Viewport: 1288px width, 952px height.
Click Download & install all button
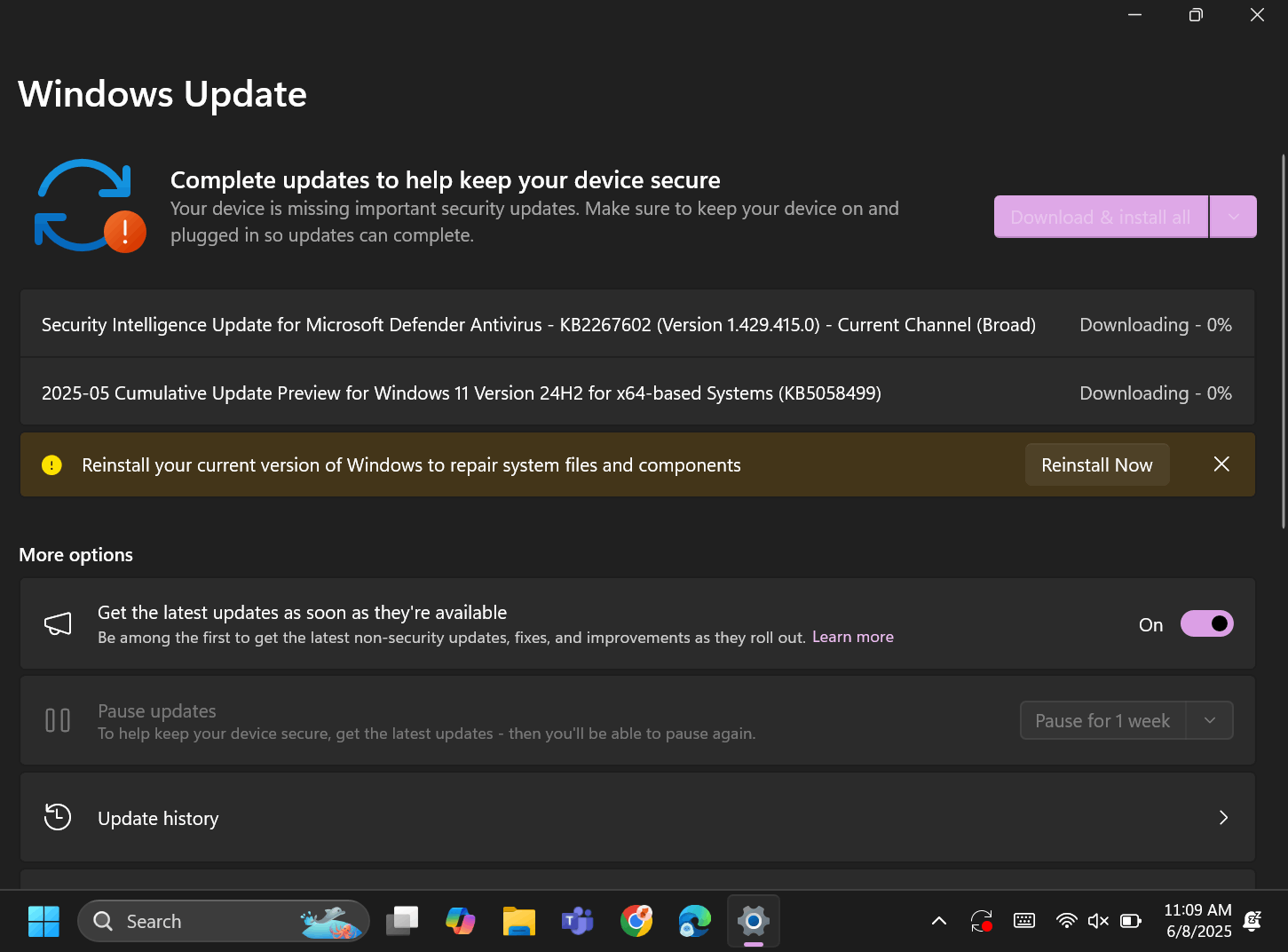coord(1101,217)
